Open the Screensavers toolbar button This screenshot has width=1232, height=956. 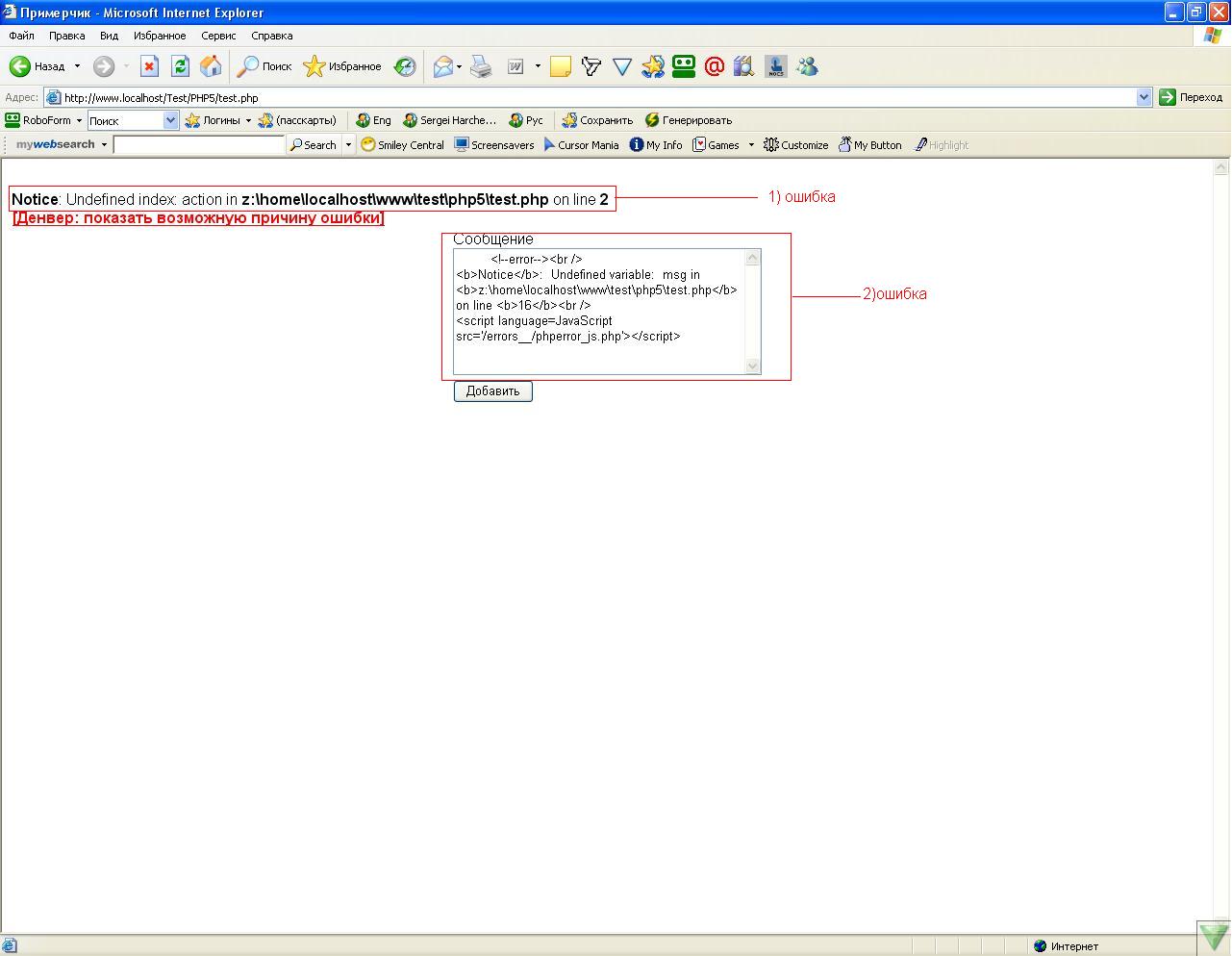coord(494,145)
